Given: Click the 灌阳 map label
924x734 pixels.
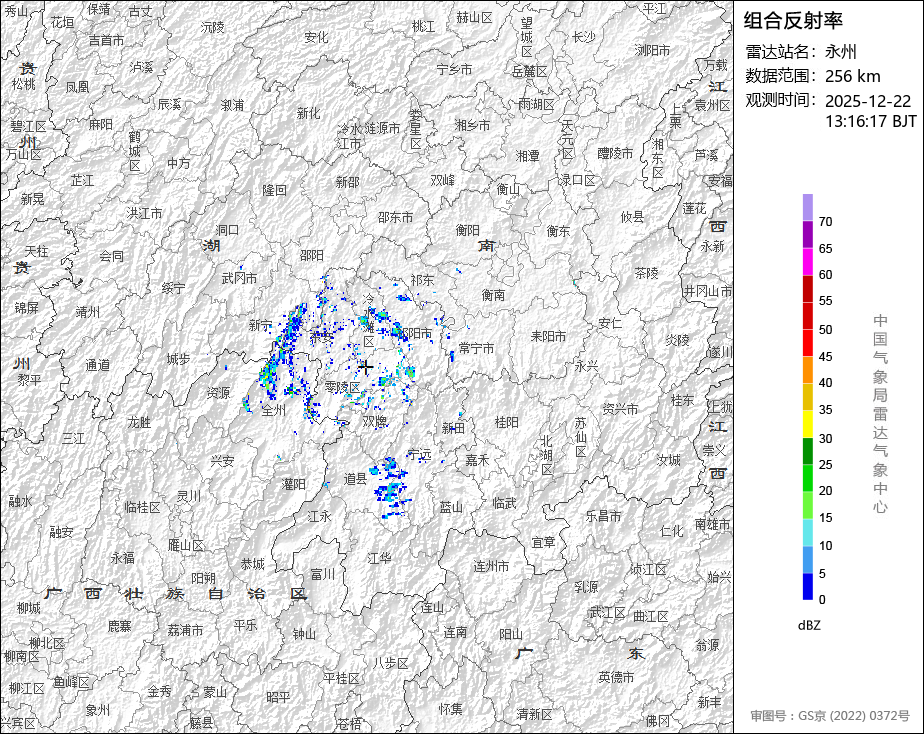Looking at the screenshot, I should [293, 484].
